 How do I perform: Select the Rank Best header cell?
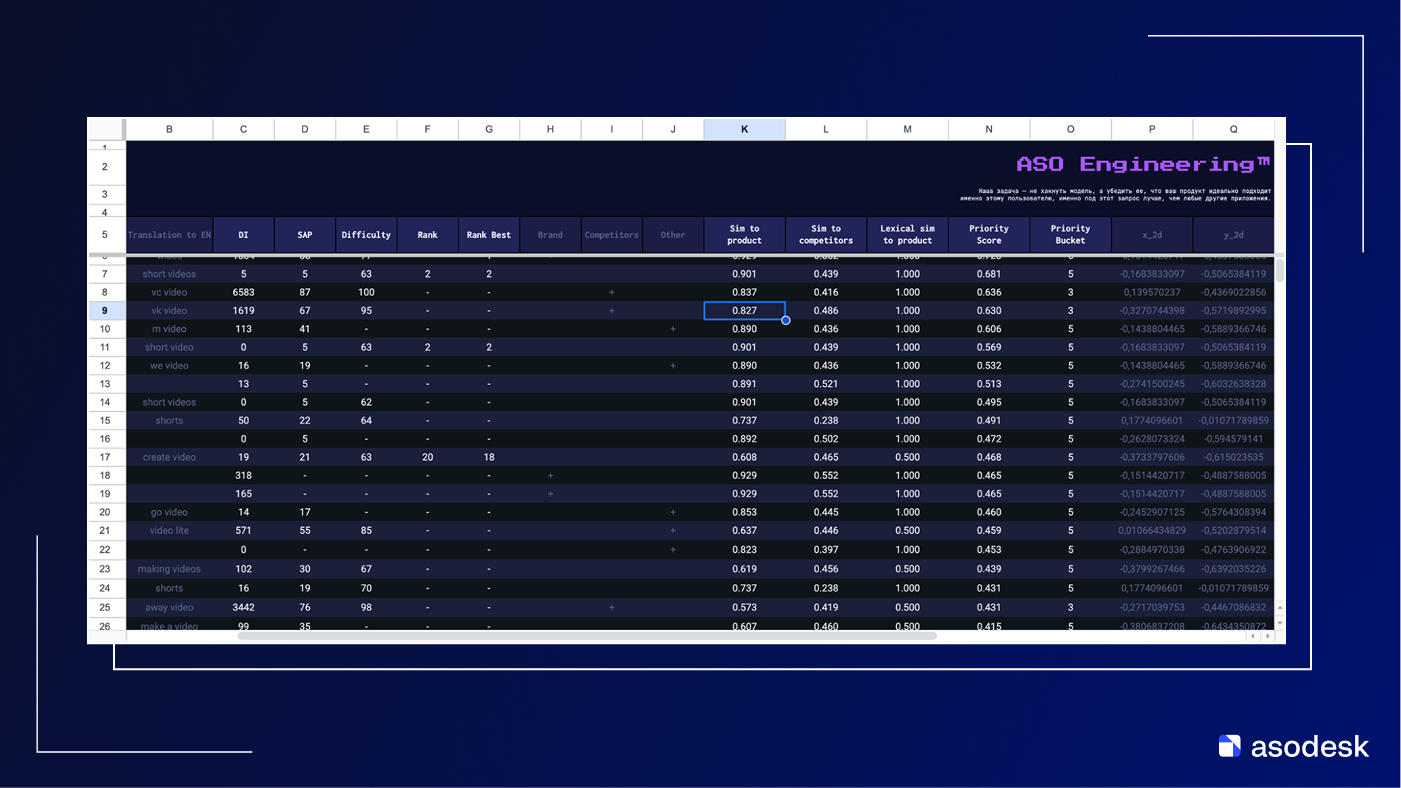click(488, 235)
